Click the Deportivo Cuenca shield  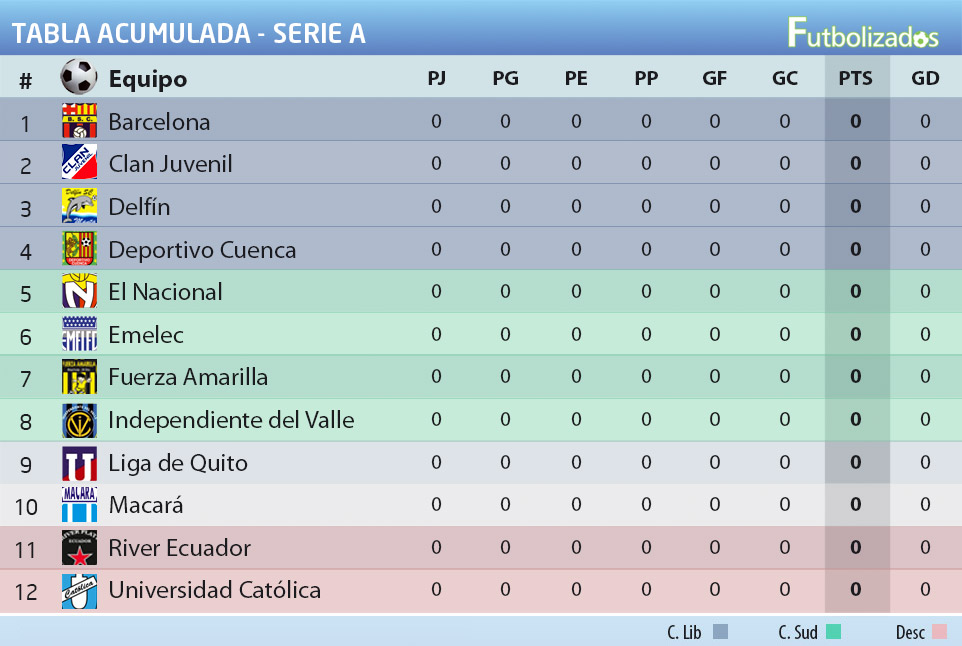click(79, 248)
